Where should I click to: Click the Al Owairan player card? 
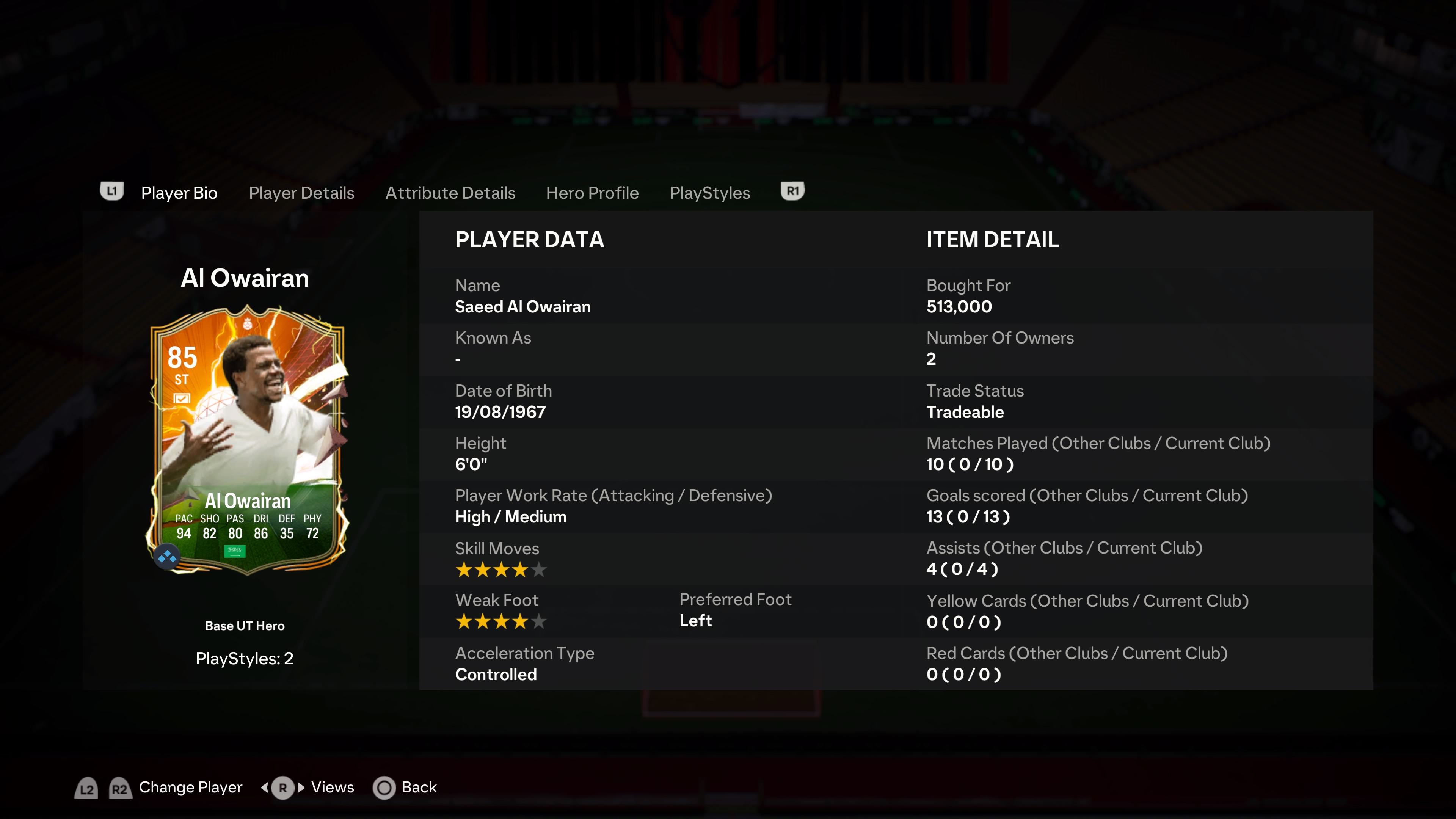(x=248, y=440)
